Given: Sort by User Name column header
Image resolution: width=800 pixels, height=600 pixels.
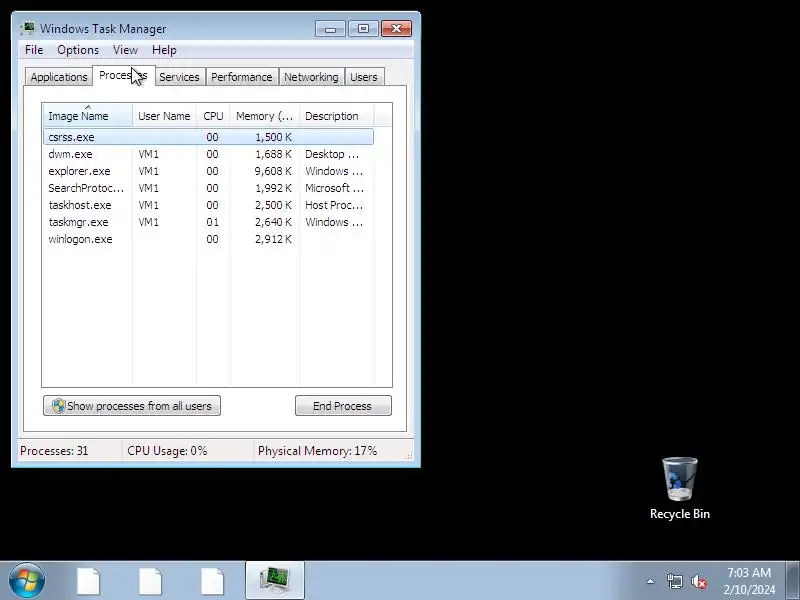Looking at the screenshot, I should [x=164, y=116].
